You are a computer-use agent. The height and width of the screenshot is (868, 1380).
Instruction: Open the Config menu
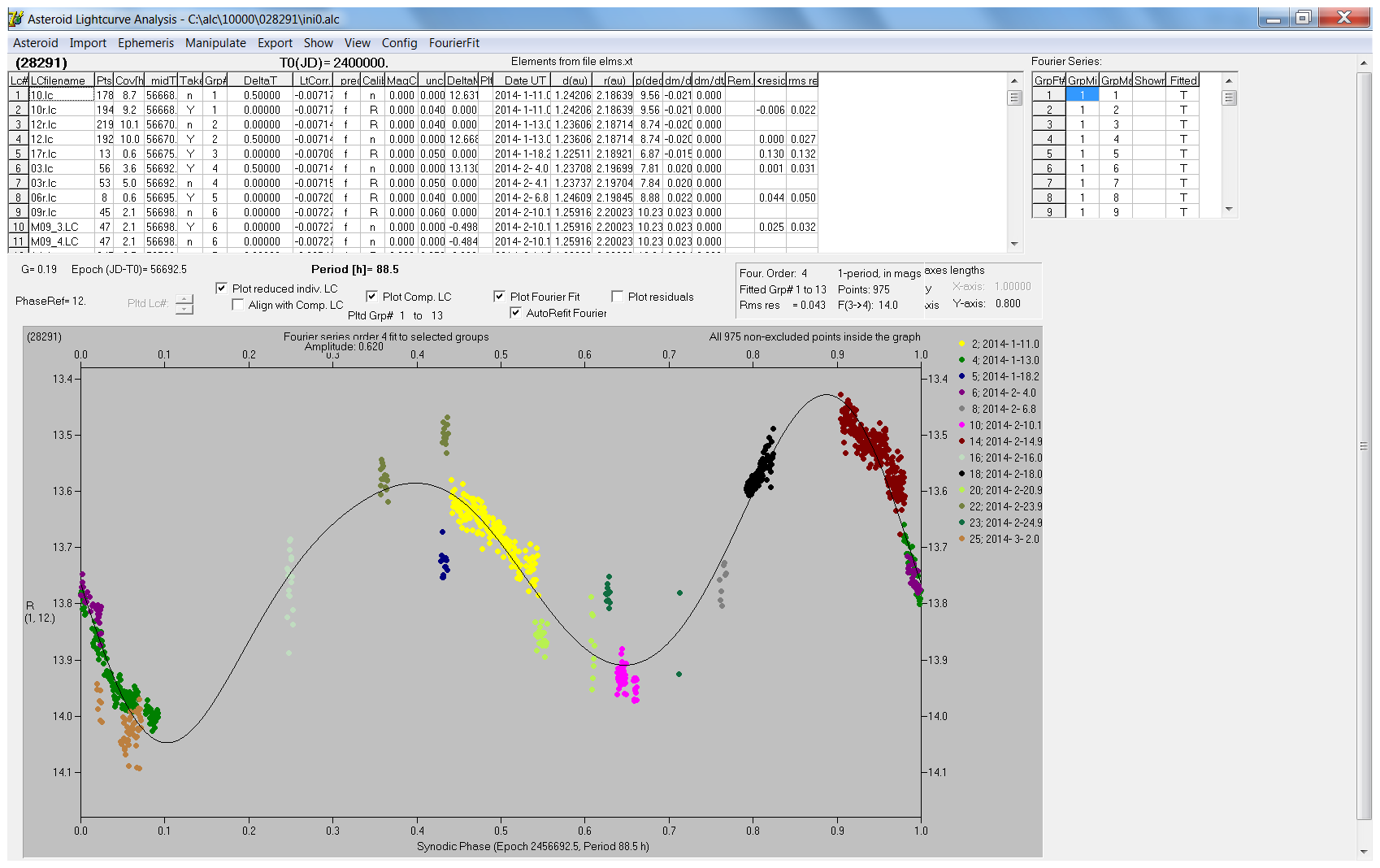[399, 43]
